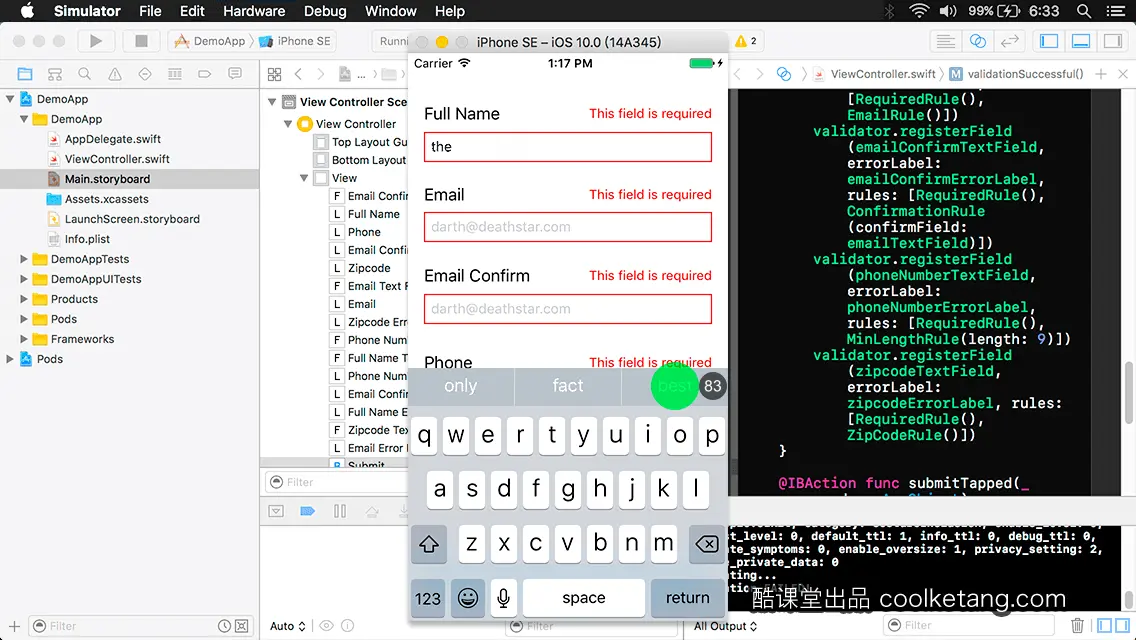Open the Auto variables scope dropdown
The height and width of the screenshot is (640, 1136).
tap(288, 626)
